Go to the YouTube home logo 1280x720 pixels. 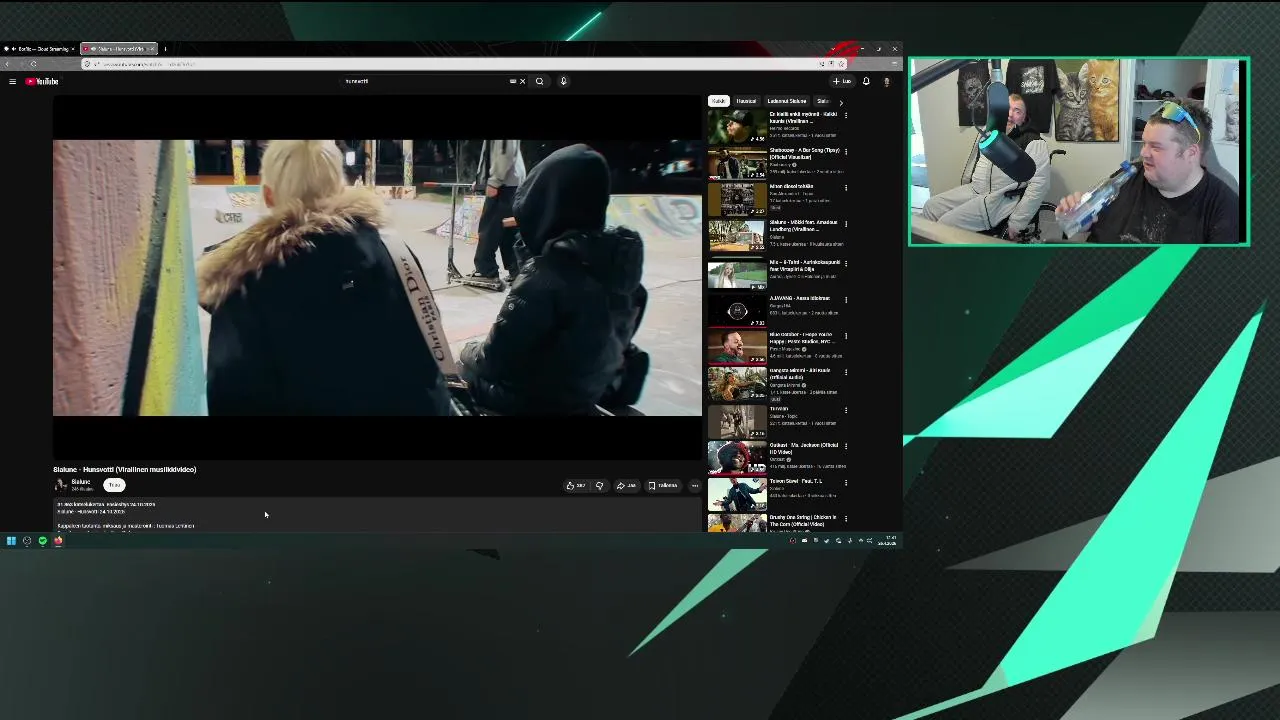42,81
